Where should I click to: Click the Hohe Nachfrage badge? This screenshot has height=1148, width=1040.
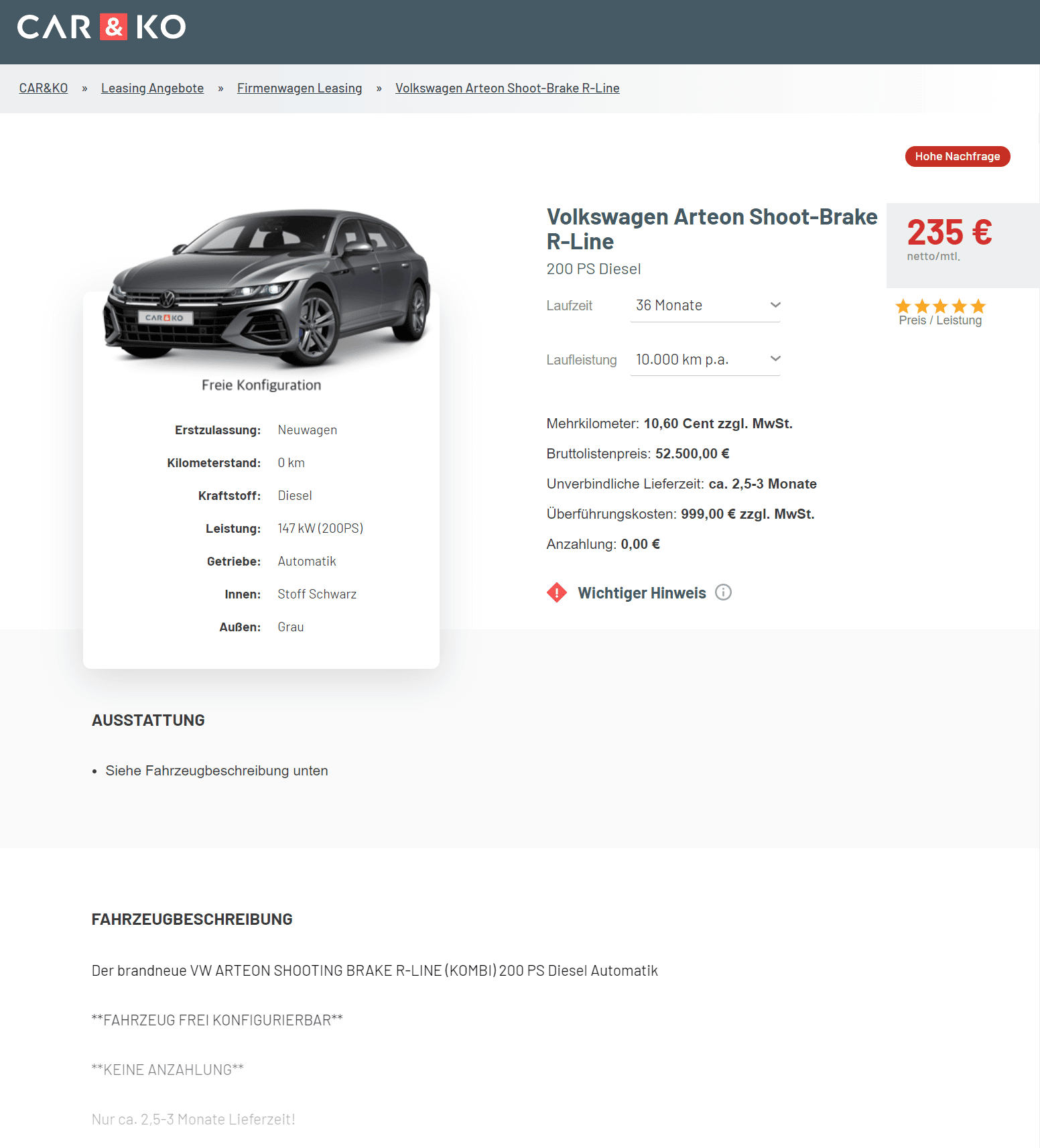click(x=958, y=156)
